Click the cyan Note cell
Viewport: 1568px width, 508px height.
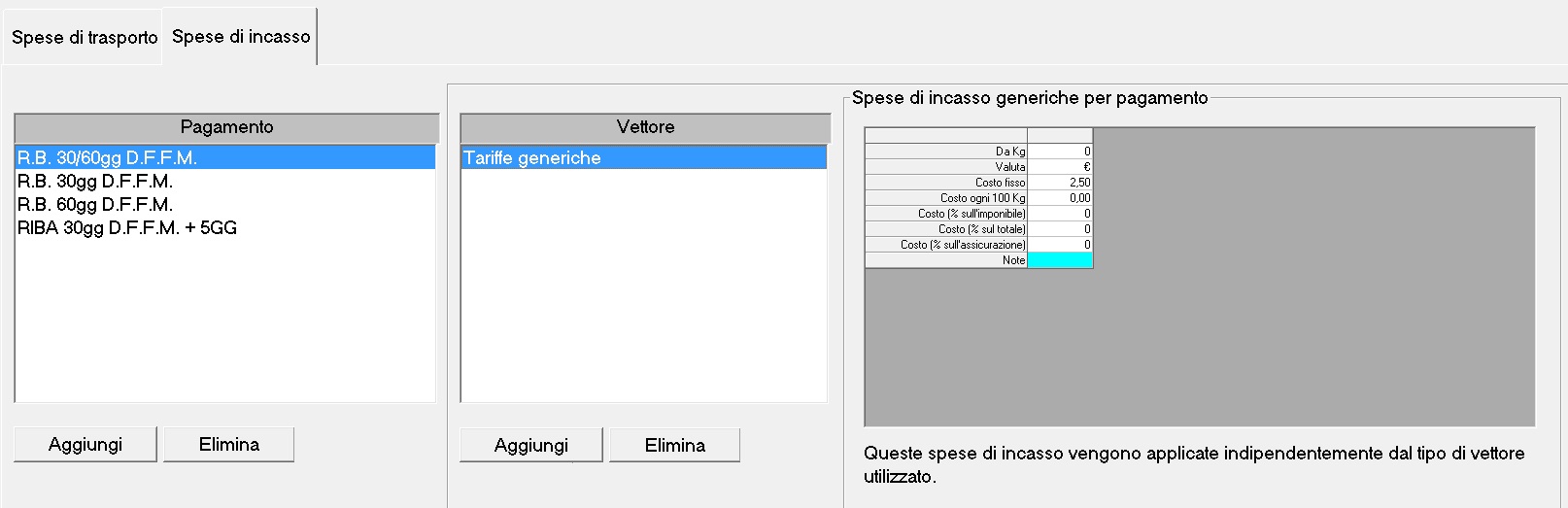(x=1060, y=260)
